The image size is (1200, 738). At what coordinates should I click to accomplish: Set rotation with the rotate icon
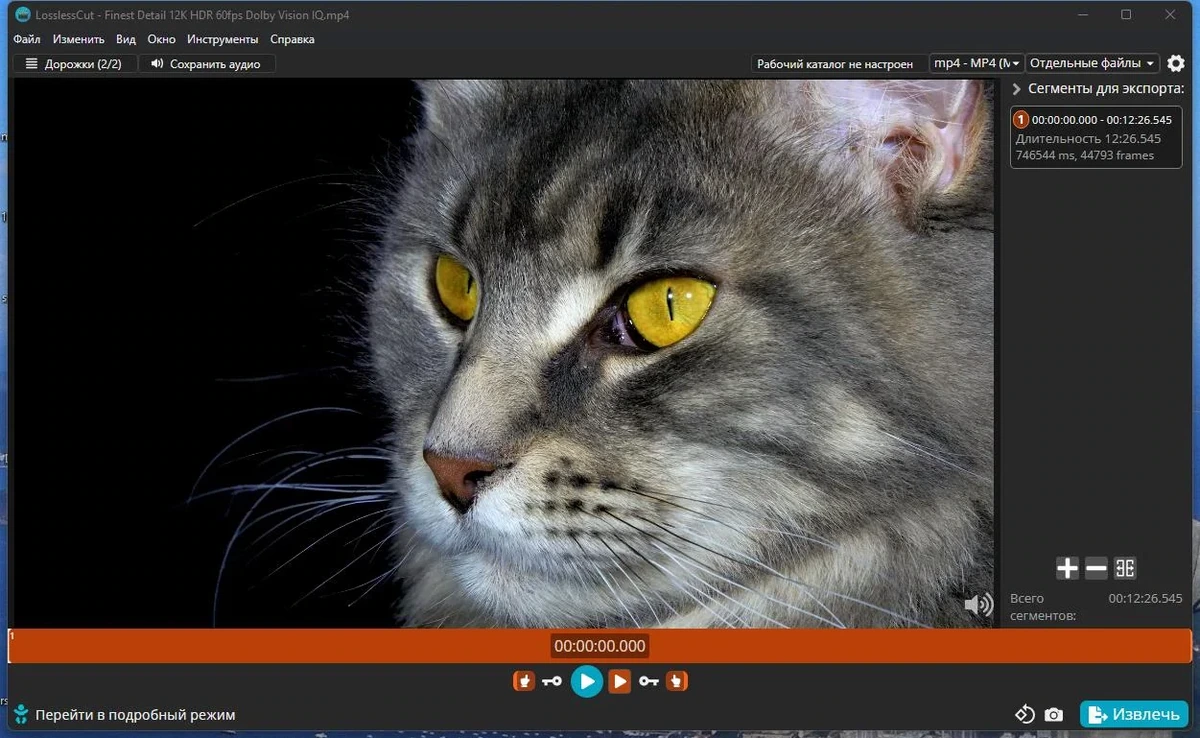tap(1024, 714)
